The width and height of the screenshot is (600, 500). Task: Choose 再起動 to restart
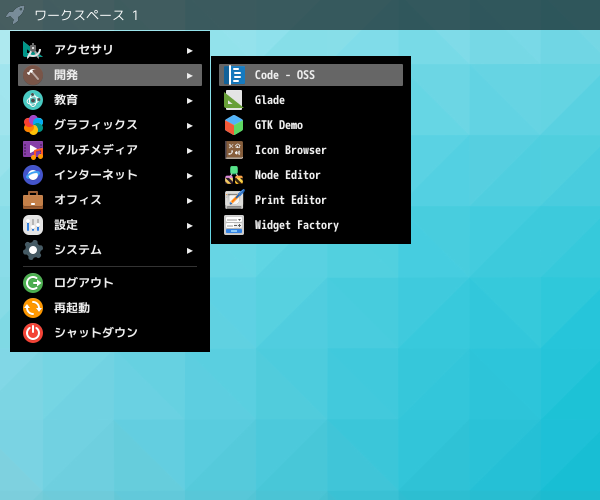[x=110, y=308]
